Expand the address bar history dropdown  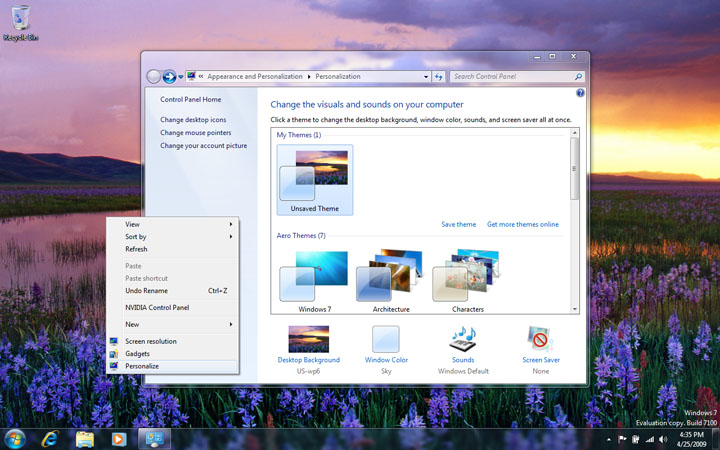[x=426, y=77]
